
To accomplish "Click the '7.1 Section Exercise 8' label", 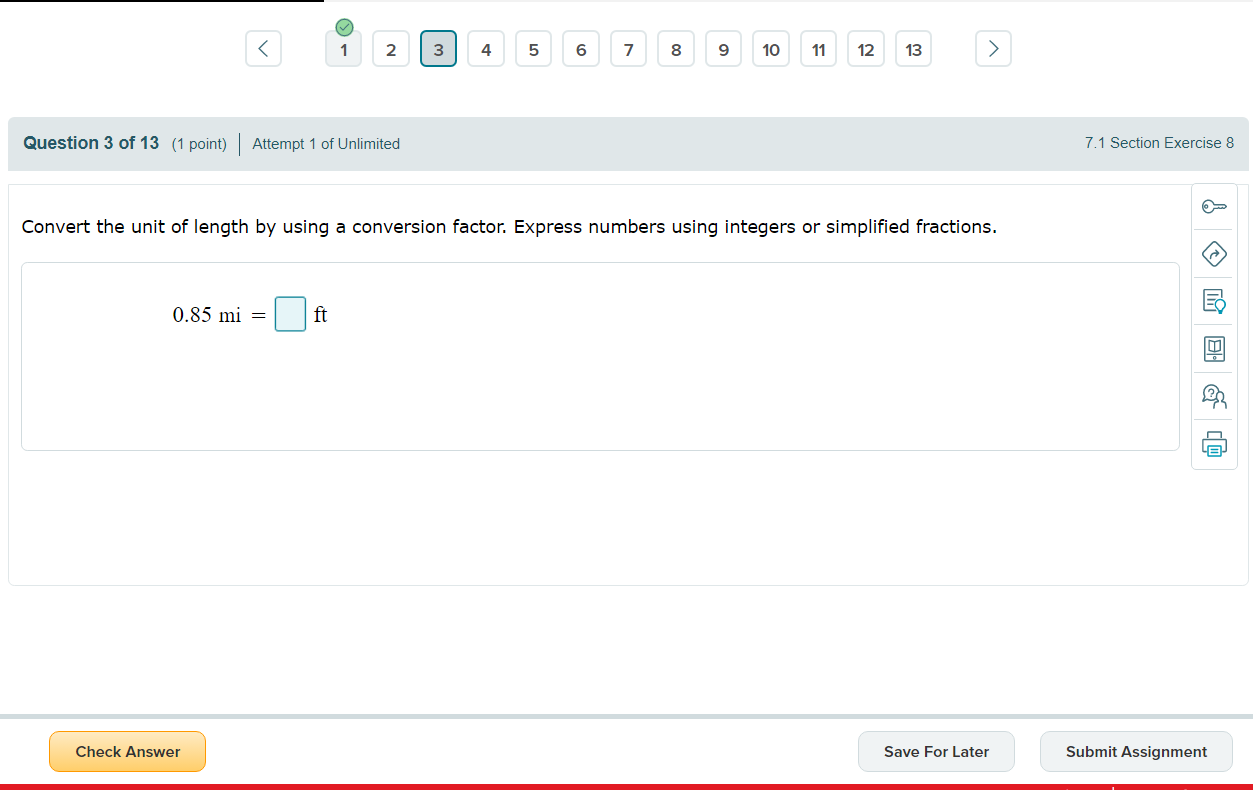I will click(x=1159, y=143).
